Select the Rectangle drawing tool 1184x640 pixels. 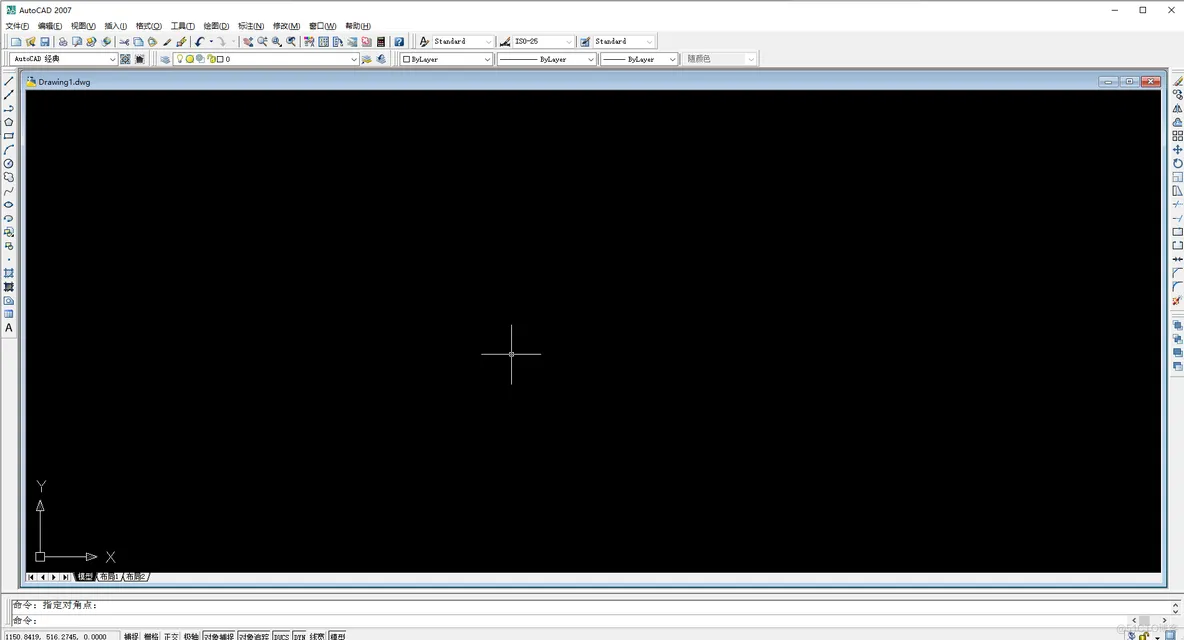click(x=9, y=136)
